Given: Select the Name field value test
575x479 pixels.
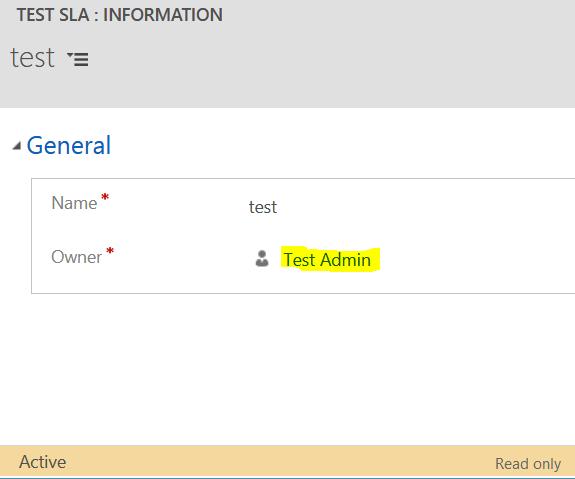Looking at the screenshot, I should 263,207.
